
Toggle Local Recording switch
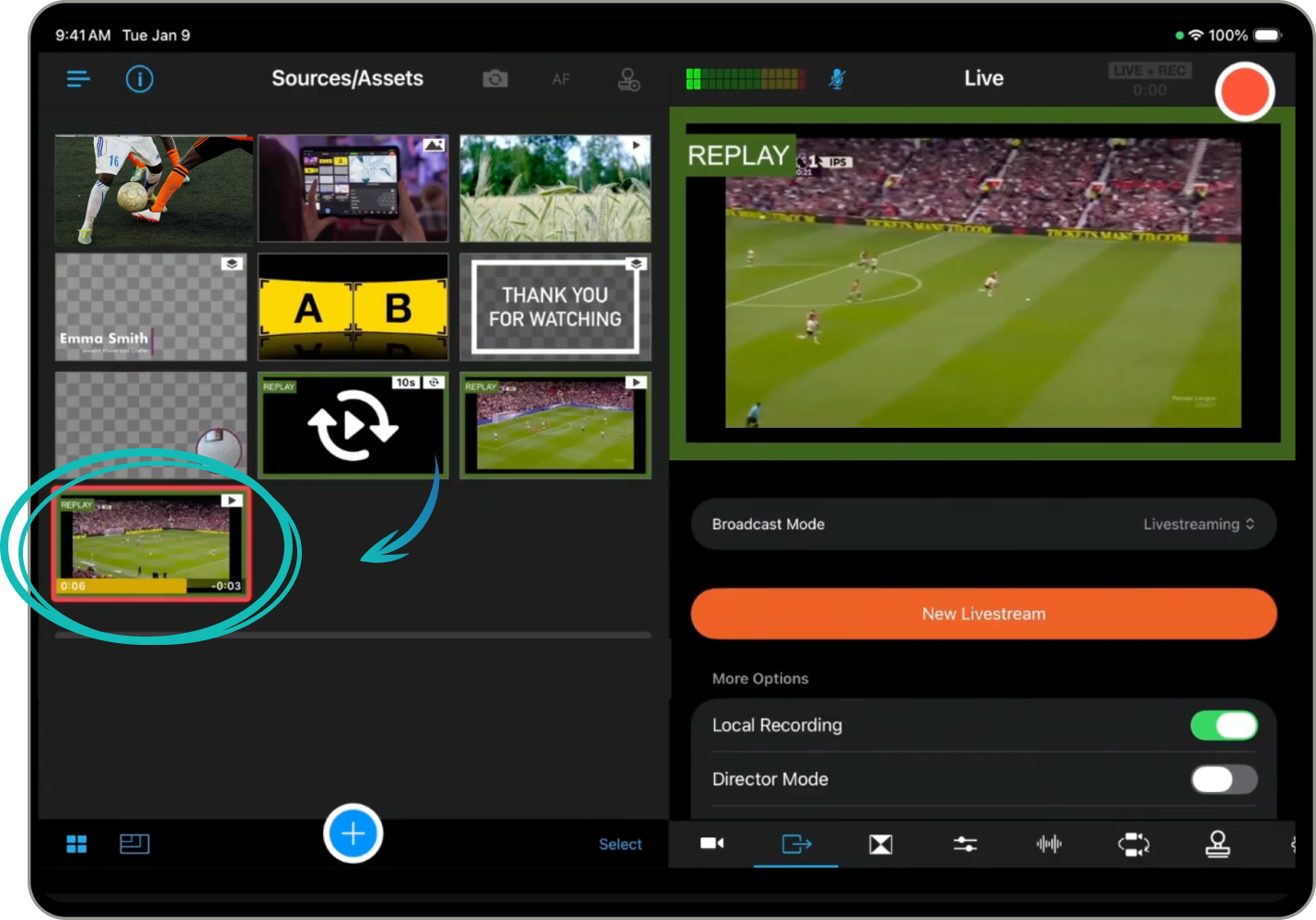pyautogui.click(x=1224, y=725)
